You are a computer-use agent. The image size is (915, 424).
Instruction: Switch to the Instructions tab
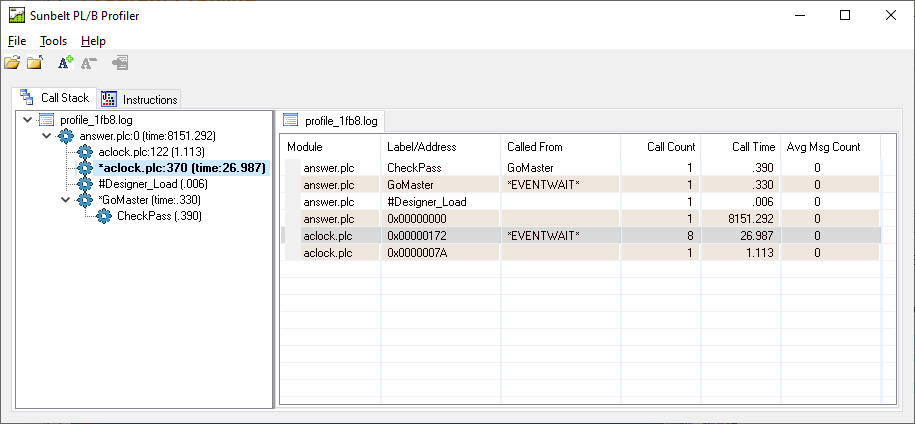140,99
